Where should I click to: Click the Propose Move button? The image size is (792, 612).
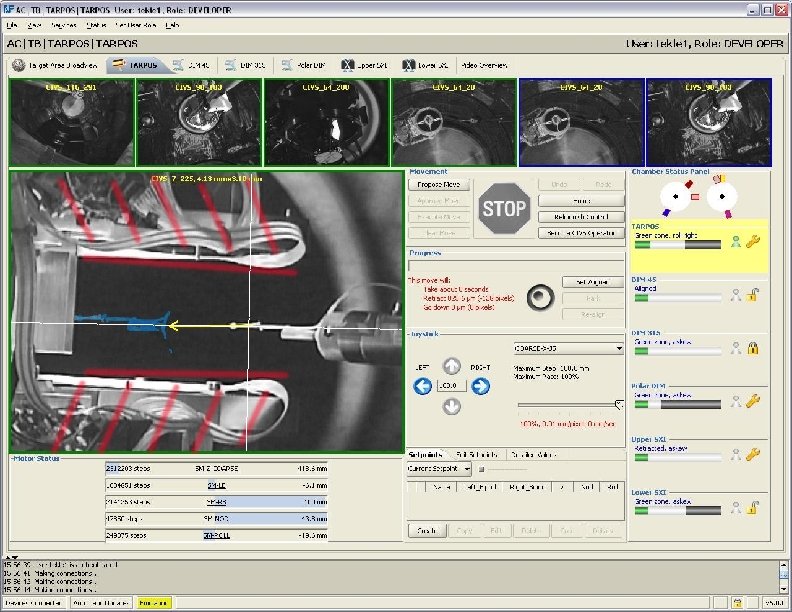click(438, 185)
